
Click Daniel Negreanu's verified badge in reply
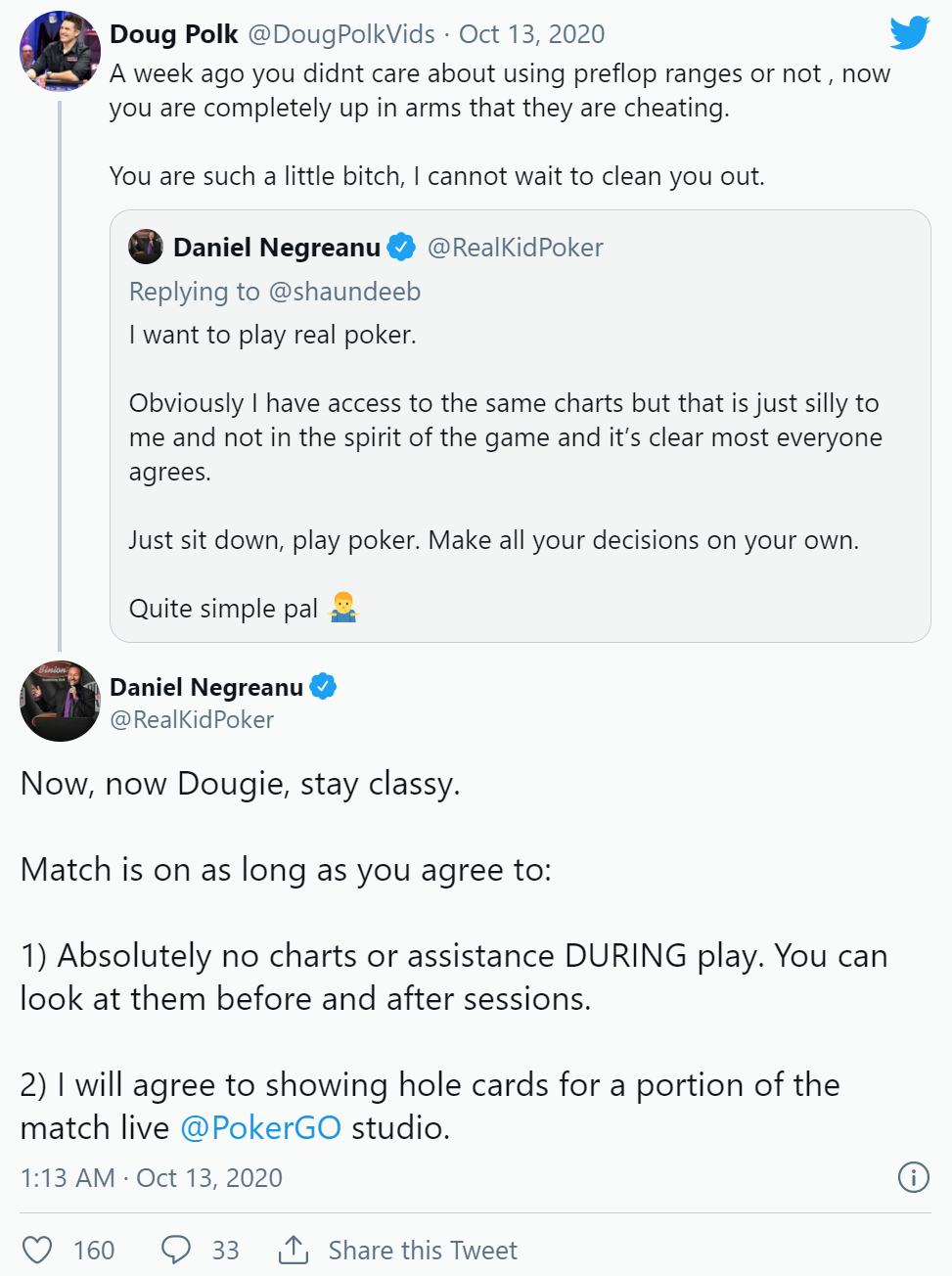pyautogui.click(x=323, y=687)
